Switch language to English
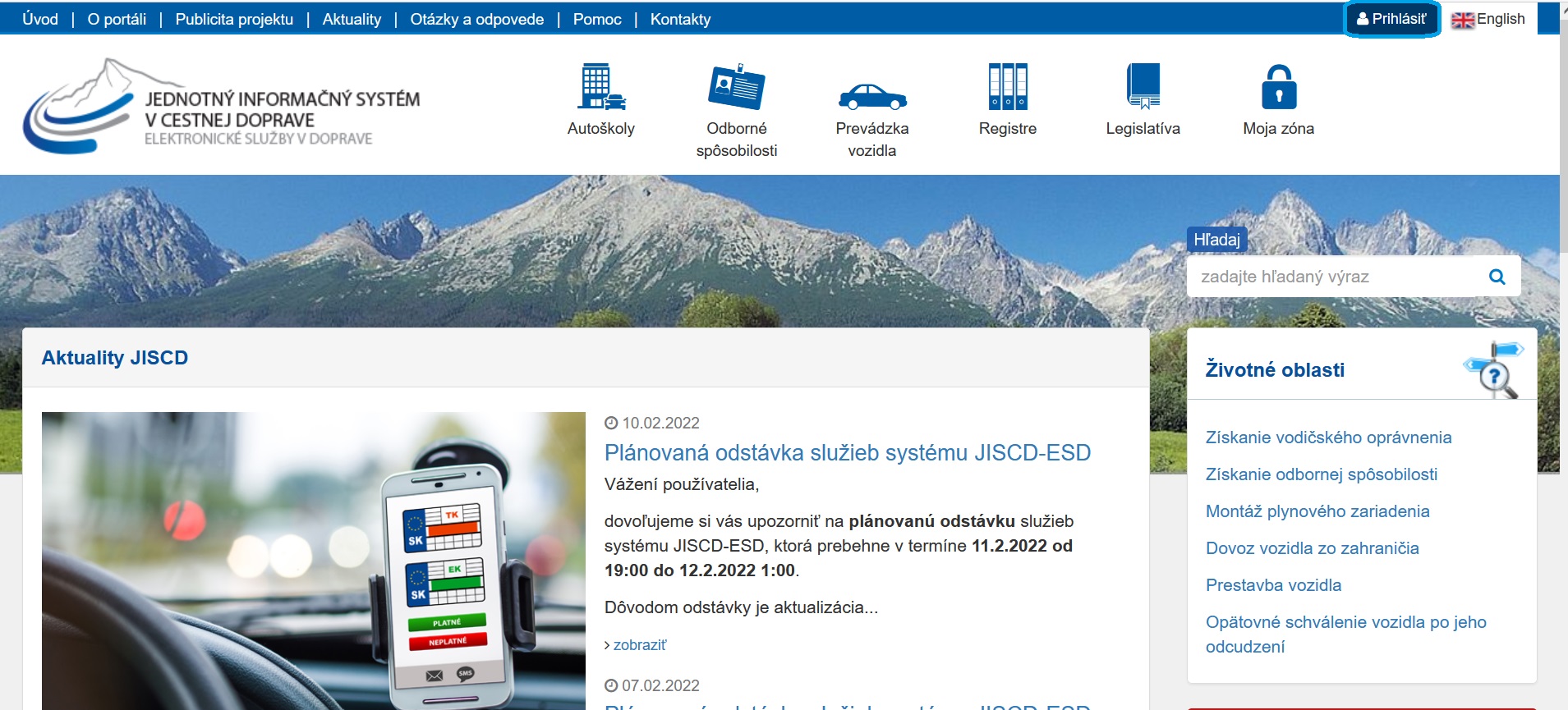This screenshot has width=1568, height=710. (1488, 19)
